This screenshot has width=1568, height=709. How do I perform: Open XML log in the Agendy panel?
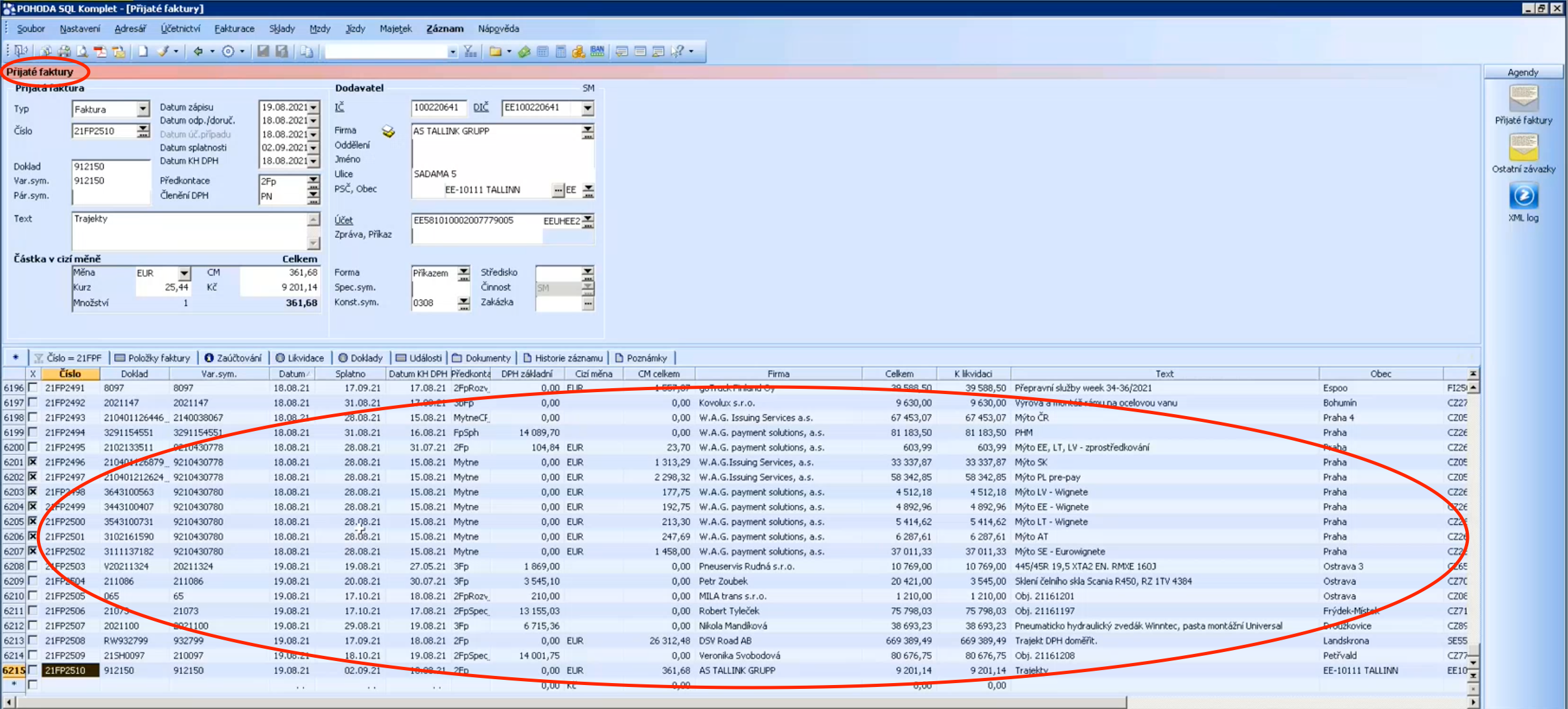[1523, 202]
